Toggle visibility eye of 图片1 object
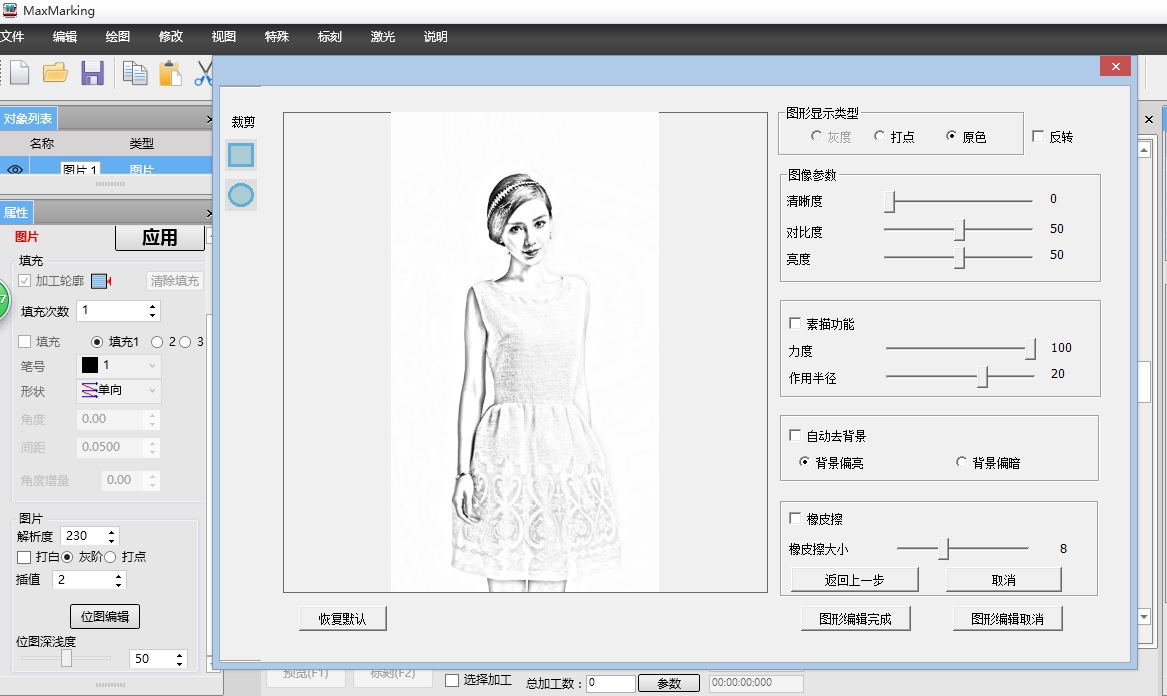This screenshot has width=1167, height=696. pos(15,170)
